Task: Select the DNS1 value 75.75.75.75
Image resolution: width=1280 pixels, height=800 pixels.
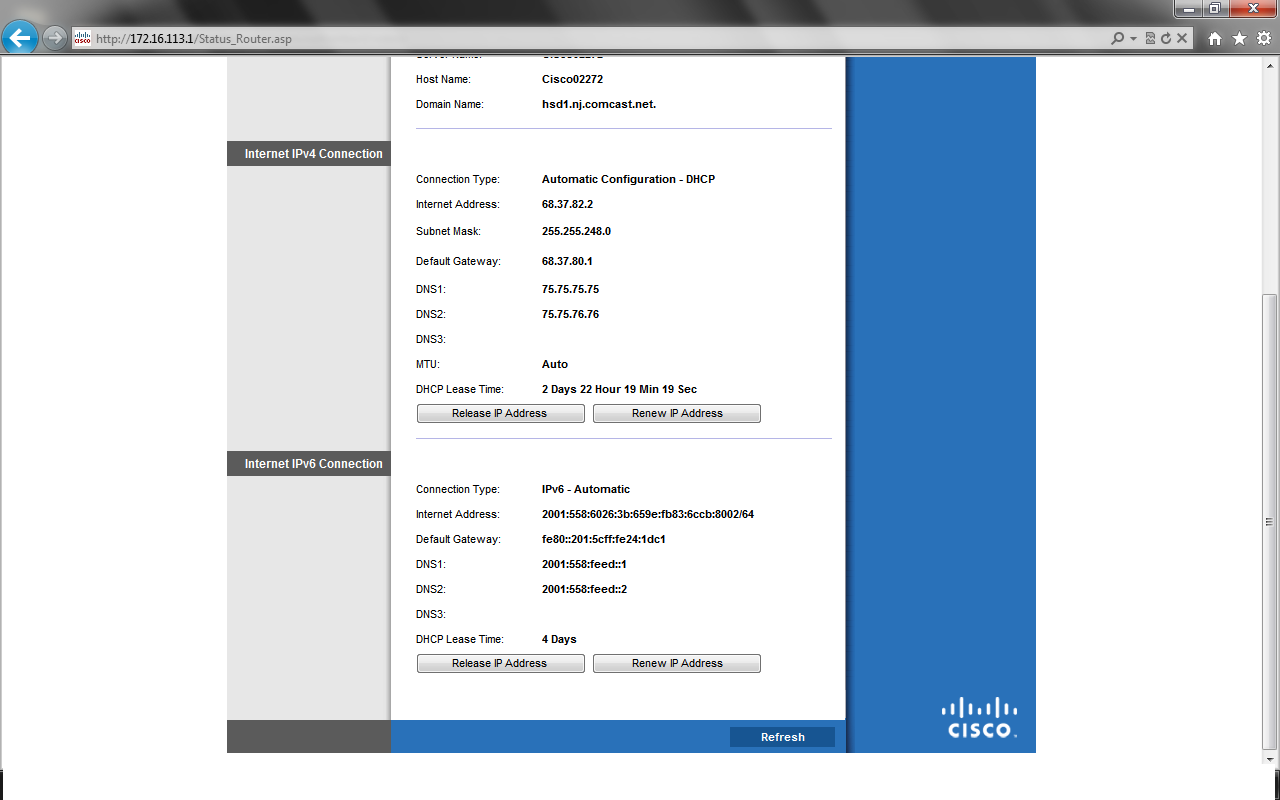Action: point(570,289)
